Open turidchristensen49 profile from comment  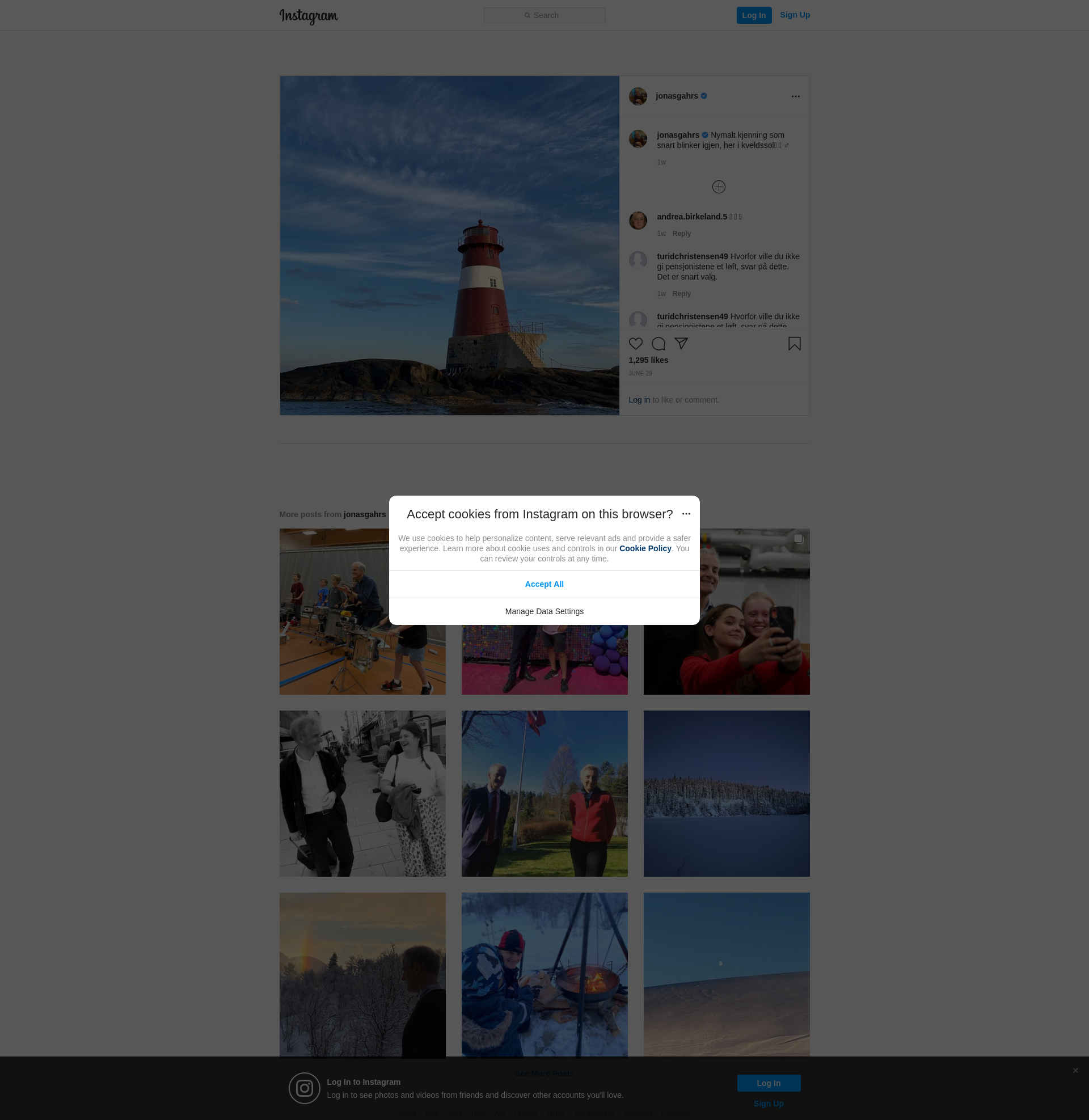coord(692,256)
